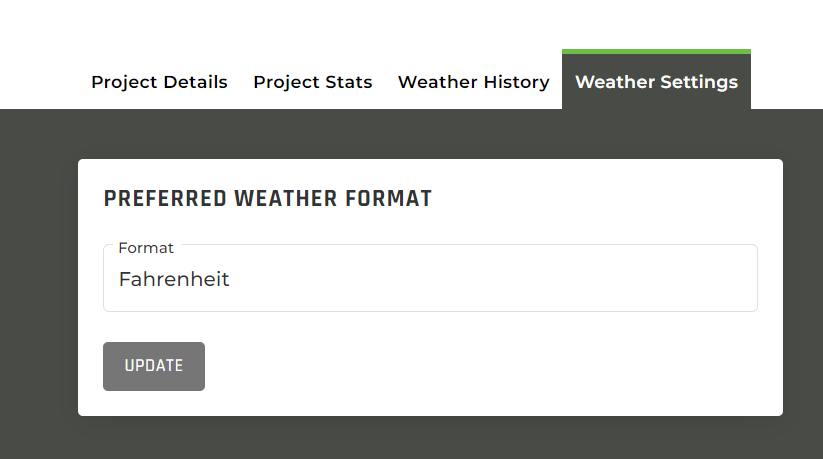Open the Project Details tab
823x459 pixels.
[x=159, y=82]
